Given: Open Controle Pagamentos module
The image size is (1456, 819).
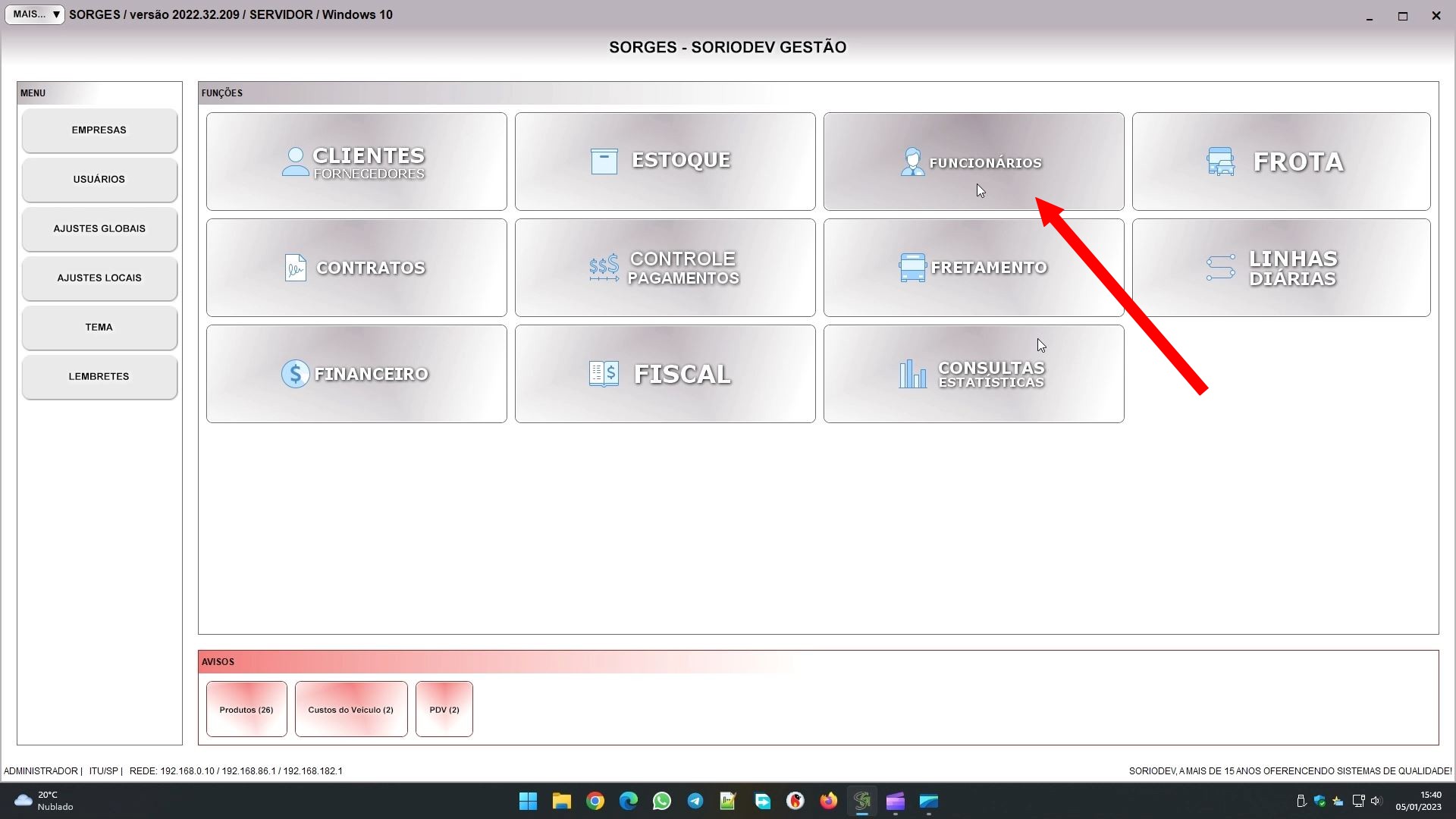Looking at the screenshot, I should [x=665, y=268].
